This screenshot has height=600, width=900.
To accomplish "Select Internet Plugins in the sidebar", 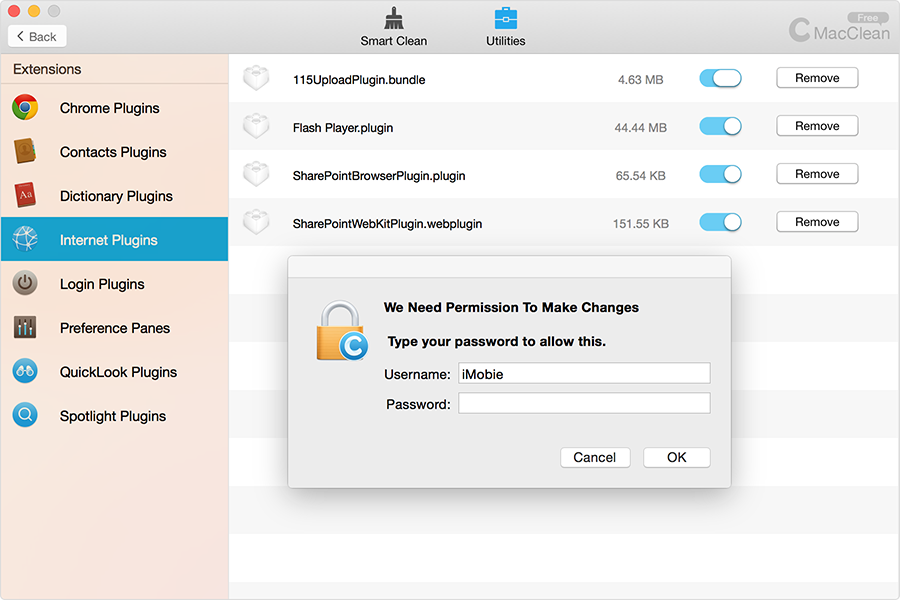I will (x=108, y=240).
